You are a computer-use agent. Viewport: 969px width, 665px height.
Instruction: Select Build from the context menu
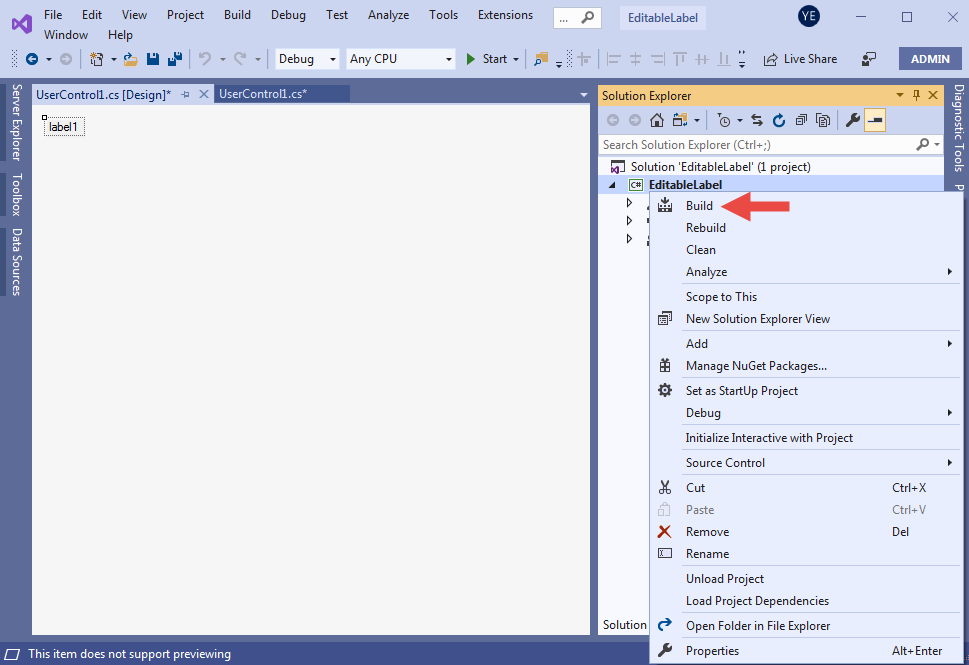tap(699, 206)
